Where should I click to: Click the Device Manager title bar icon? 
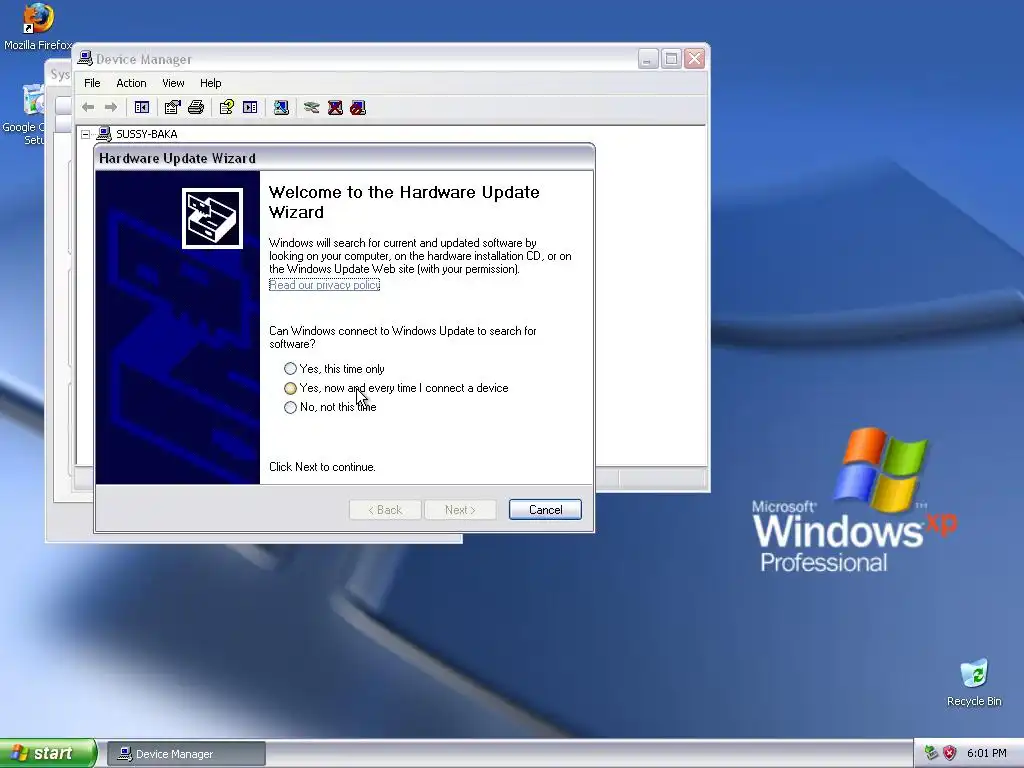tap(85, 59)
